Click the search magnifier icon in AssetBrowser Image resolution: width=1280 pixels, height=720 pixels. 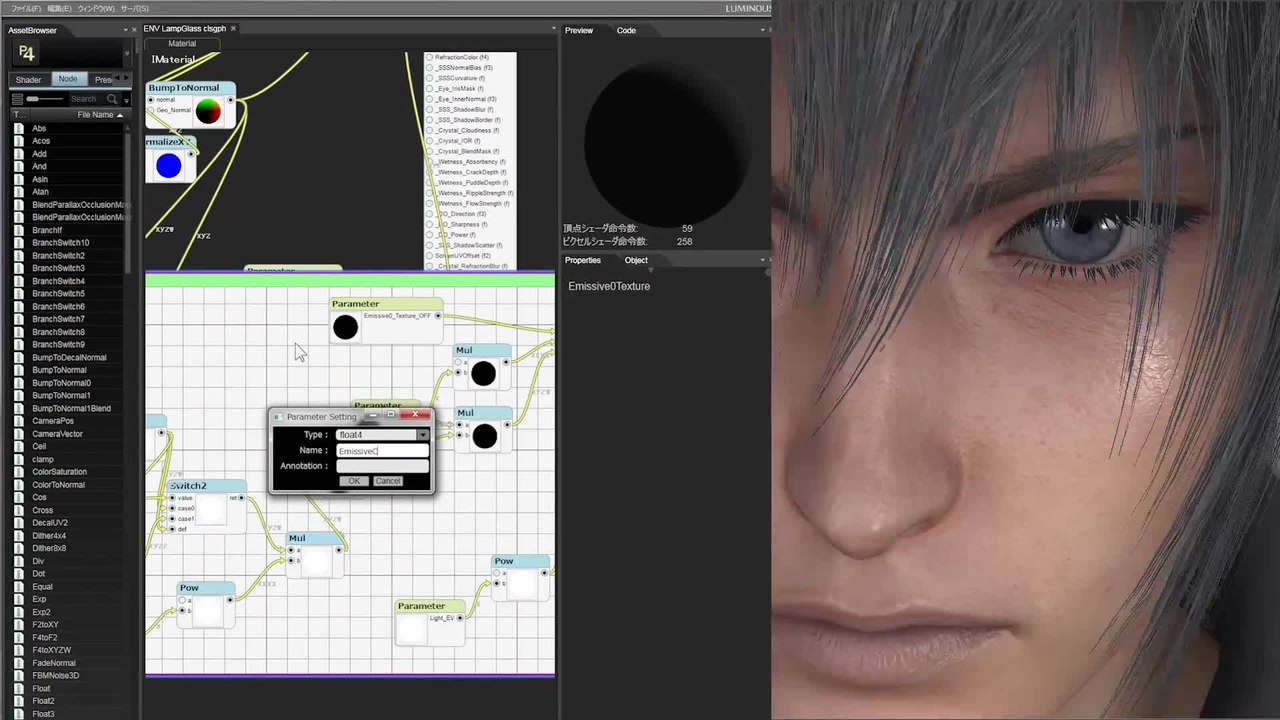112,99
